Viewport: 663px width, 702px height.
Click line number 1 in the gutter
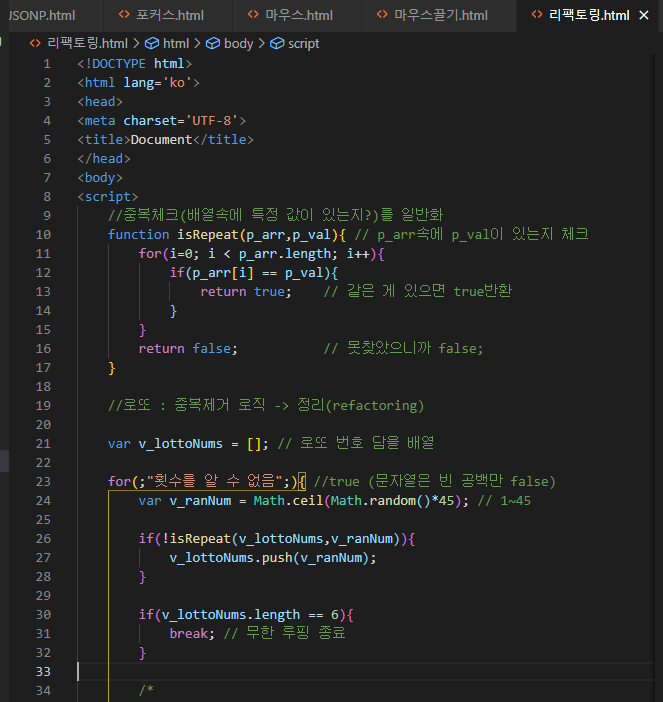pyautogui.click(x=47, y=64)
